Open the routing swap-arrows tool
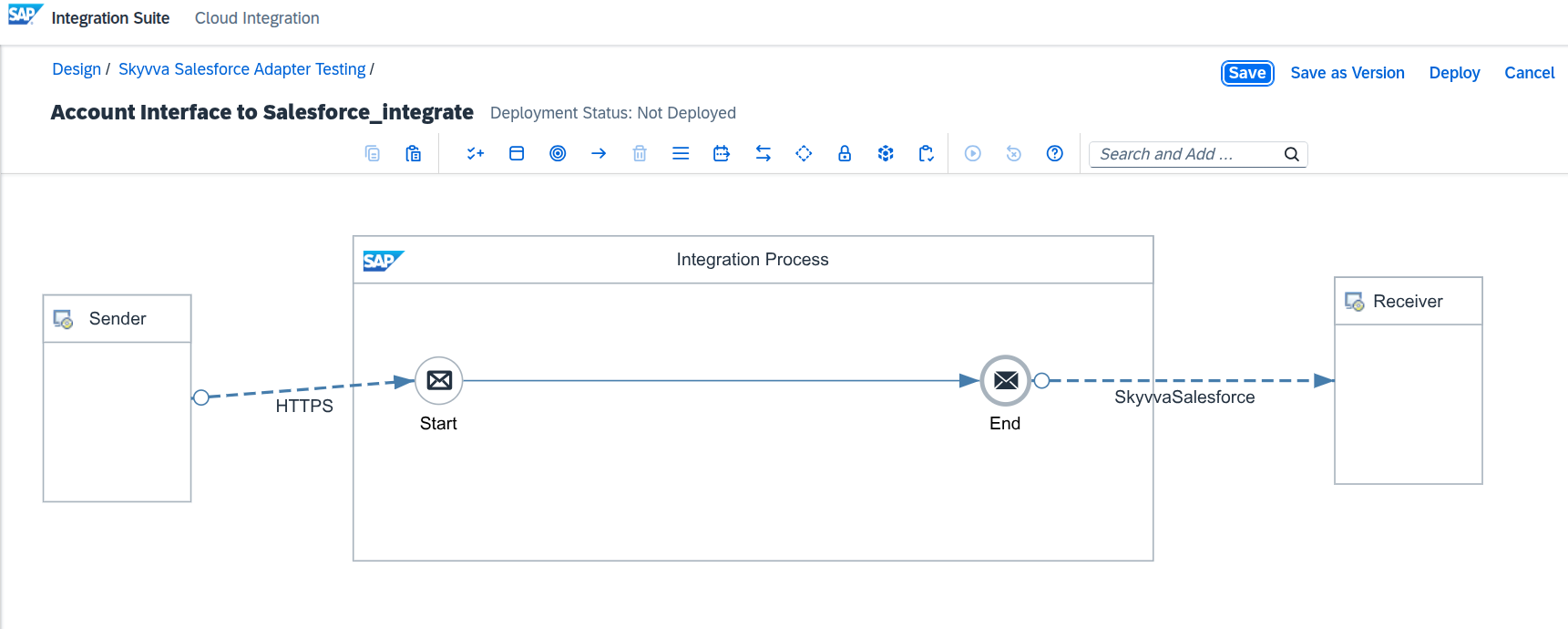 tap(764, 153)
